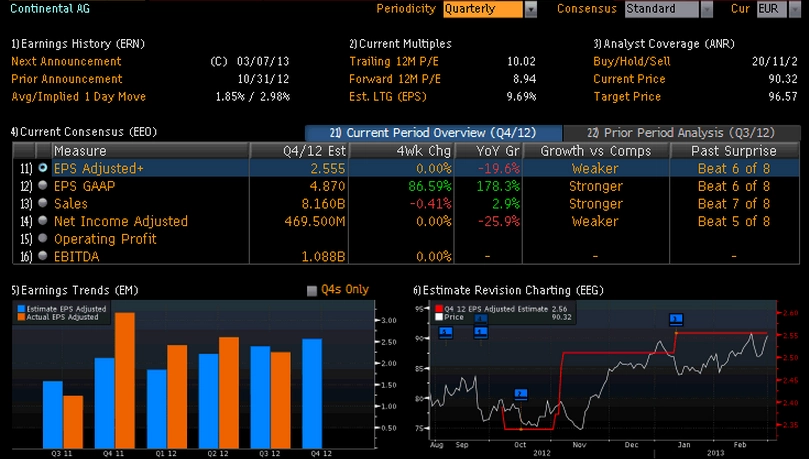Click the Continental AG company title

[50, 8]
